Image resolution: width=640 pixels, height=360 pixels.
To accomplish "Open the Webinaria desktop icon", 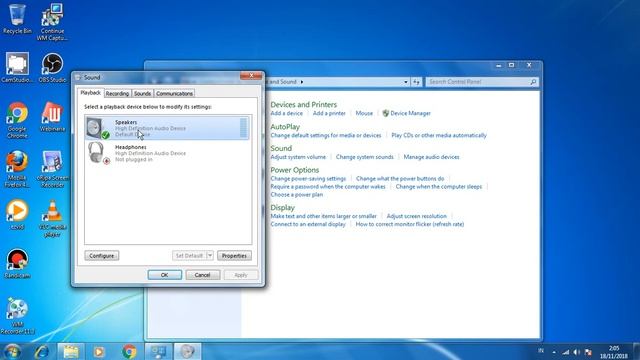I will tap(52, 117).
